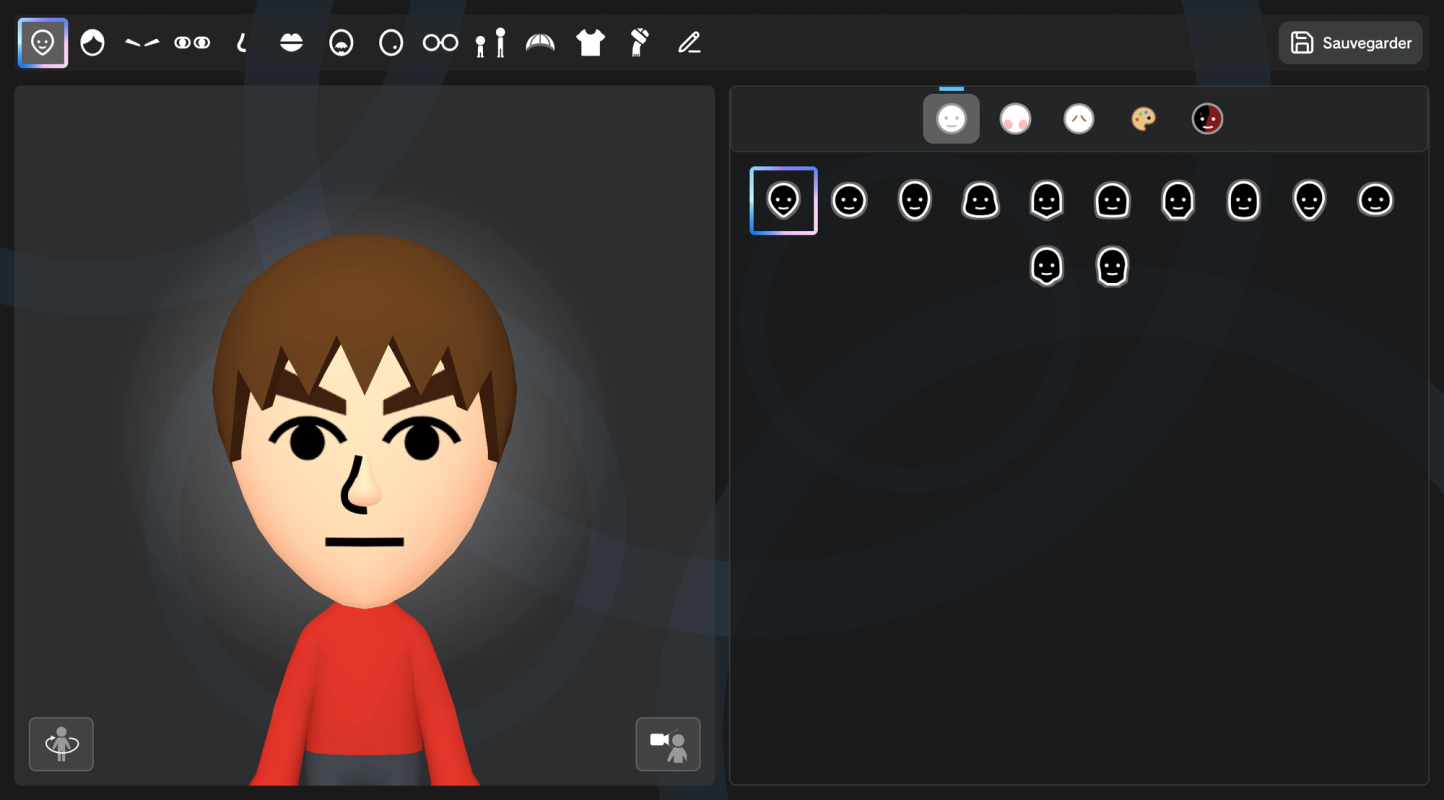The width and height of the screenshot is (1444, 800).
Task: Open the scarf accessory category
Action: pos(640,43)
